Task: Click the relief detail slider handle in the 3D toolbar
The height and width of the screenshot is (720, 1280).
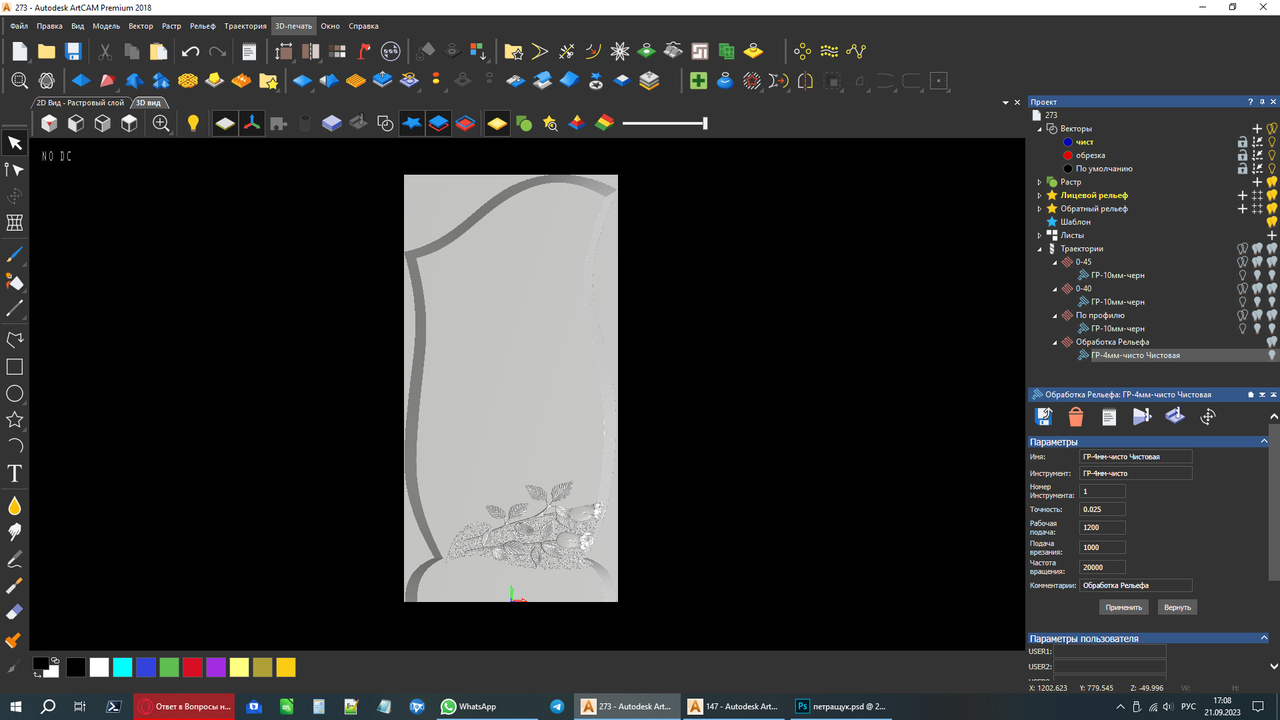Action: coord(705,123)
